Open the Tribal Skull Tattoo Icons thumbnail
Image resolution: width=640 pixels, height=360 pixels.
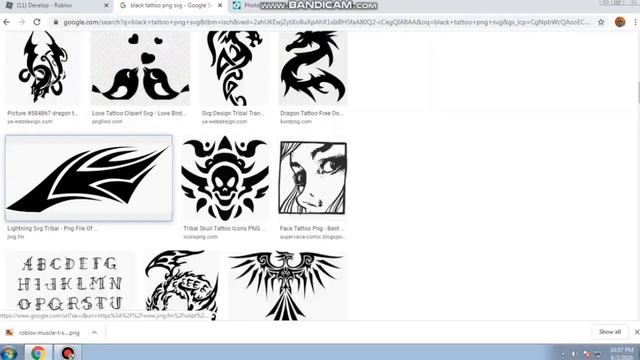225,178
